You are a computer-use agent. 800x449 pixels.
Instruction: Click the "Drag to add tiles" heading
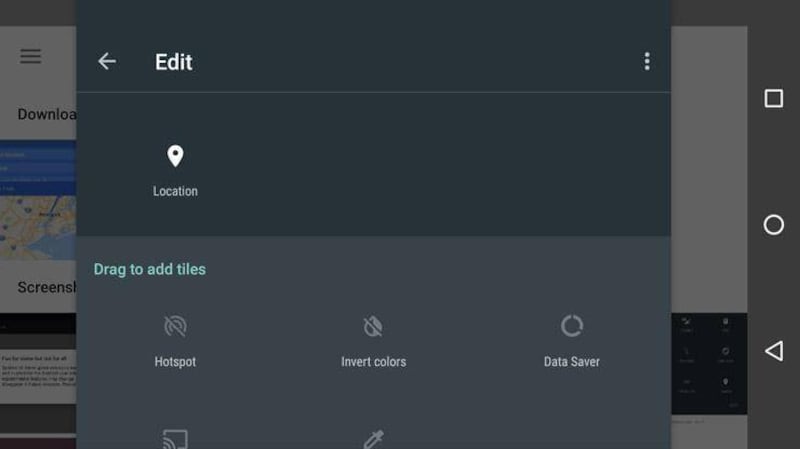pyautogui.click(x=150, y=269)
